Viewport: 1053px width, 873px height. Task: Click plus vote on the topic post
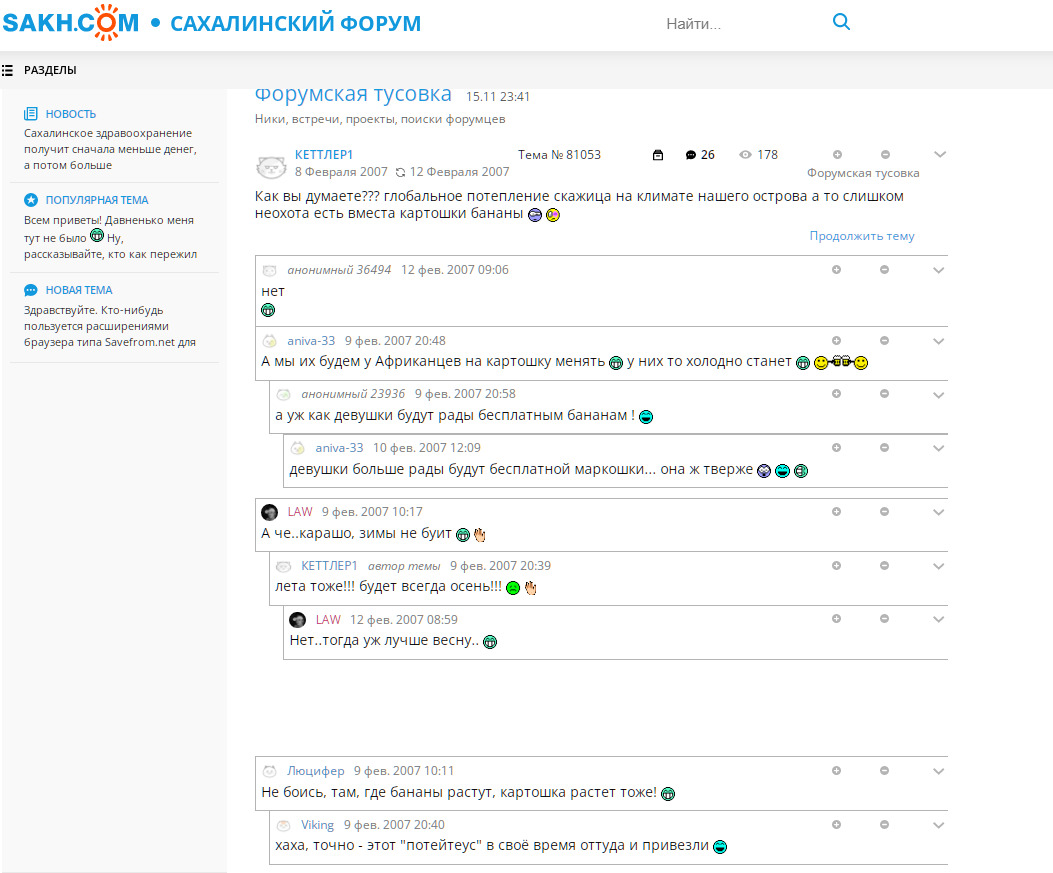click(837, 154)
